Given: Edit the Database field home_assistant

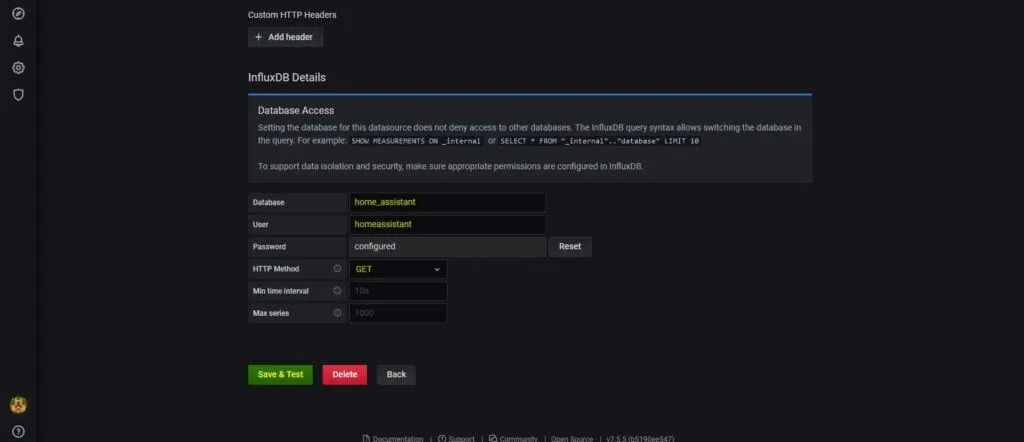Looking at the screenshot, I should click(x=447, y=202).
